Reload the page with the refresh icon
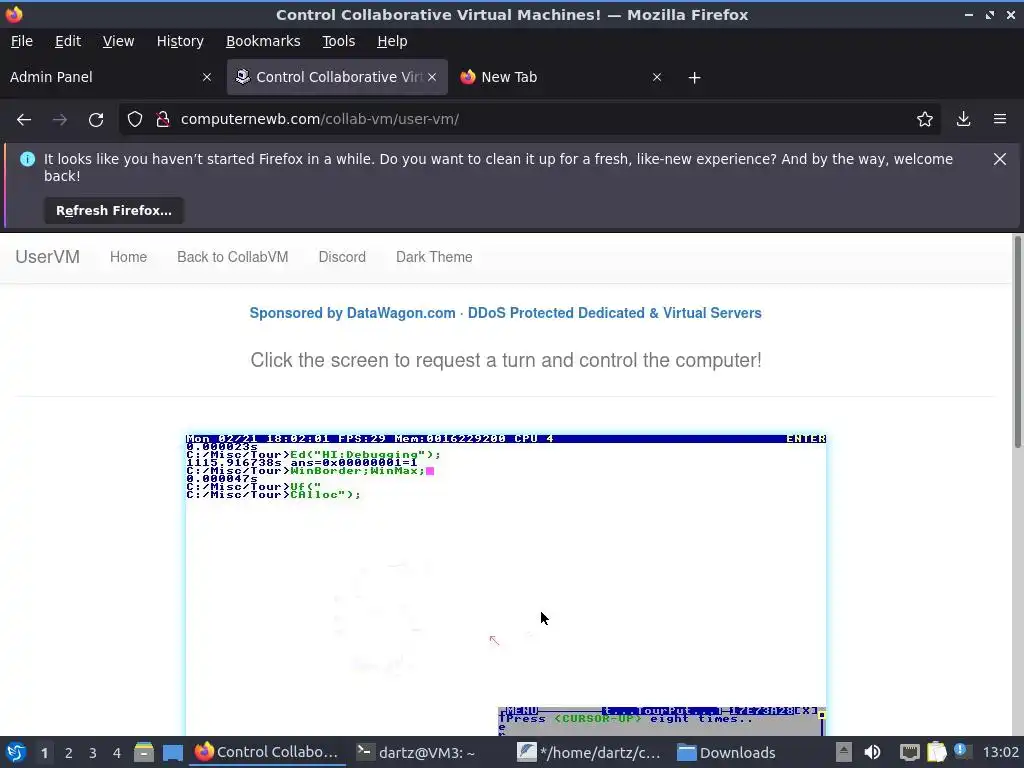The width and height of the screenshot is (1024, 768). 96,120
